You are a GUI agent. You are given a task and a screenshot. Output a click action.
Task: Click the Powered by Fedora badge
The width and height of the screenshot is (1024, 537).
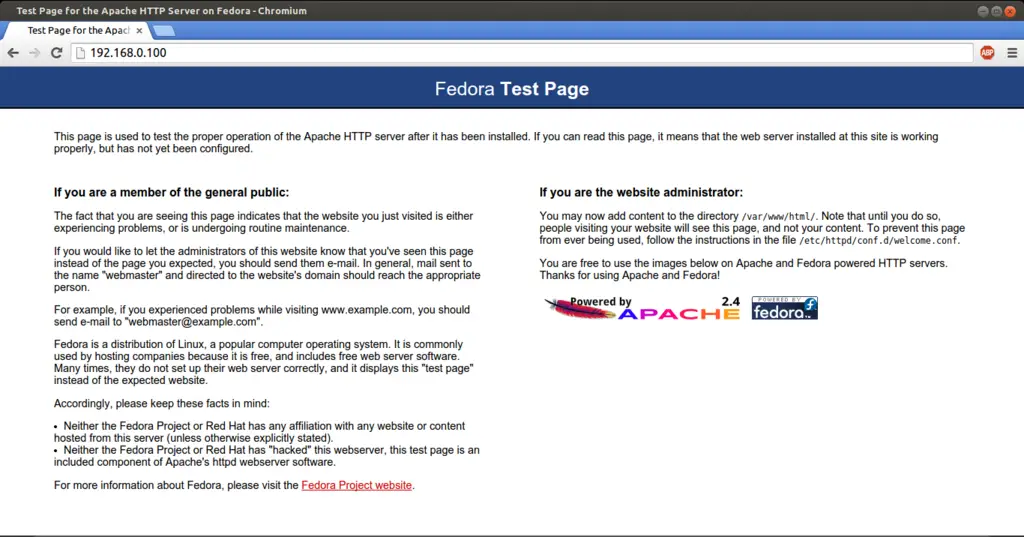pyautogui.click(x=784, y=308)
